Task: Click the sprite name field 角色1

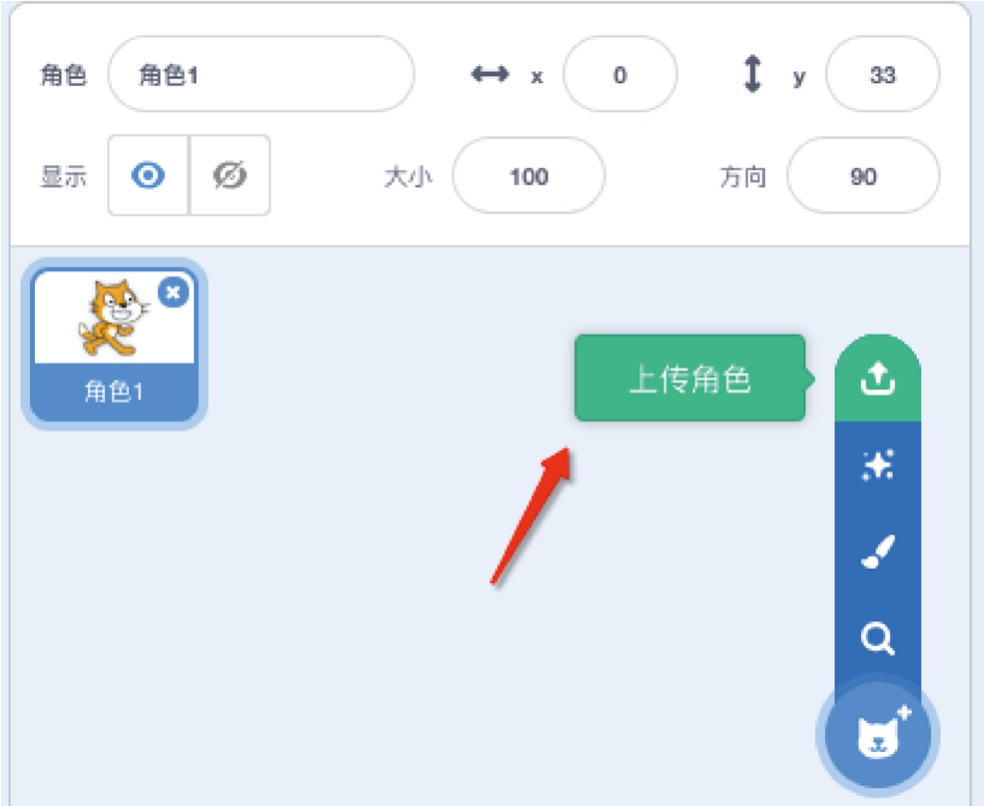Action: tap(261, 74)
